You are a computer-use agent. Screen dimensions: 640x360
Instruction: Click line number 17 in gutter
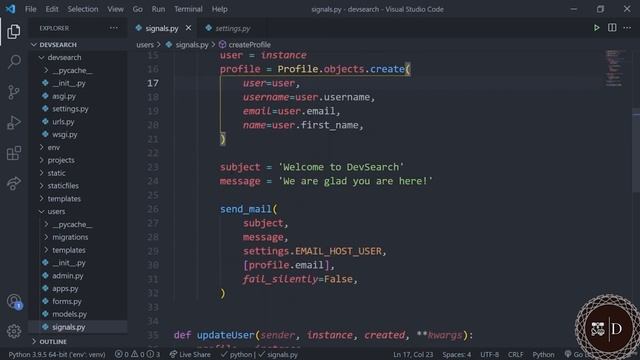(x=153, y=83)
